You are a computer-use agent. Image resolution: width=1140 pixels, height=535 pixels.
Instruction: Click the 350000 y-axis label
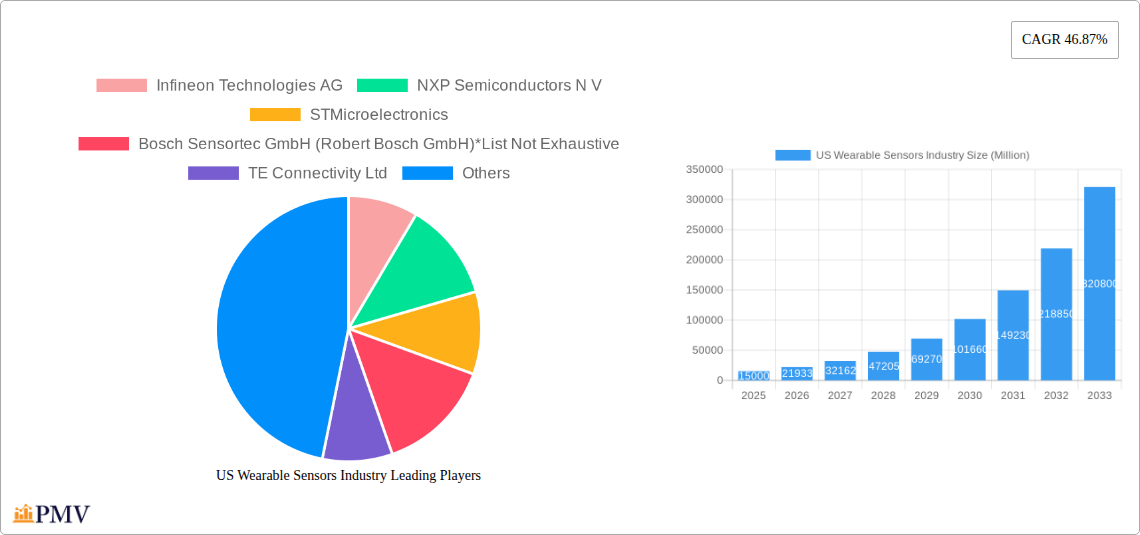point(705,169)
